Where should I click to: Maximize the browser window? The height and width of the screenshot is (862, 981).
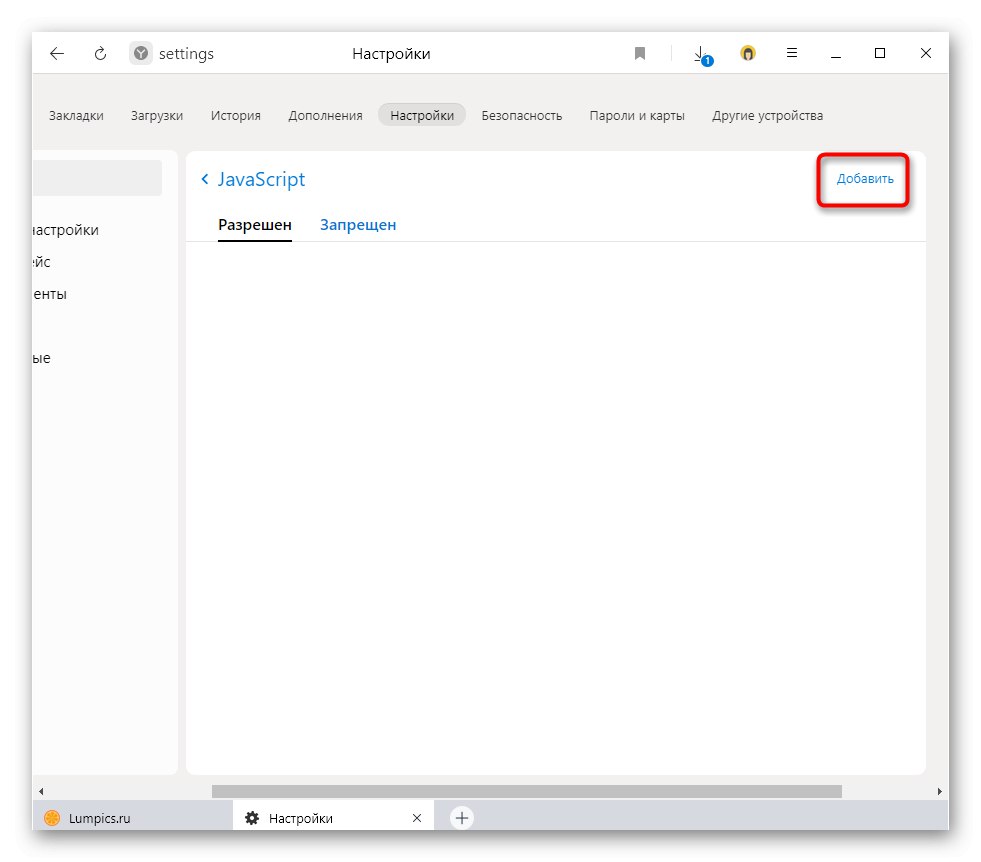pos(880,53)
